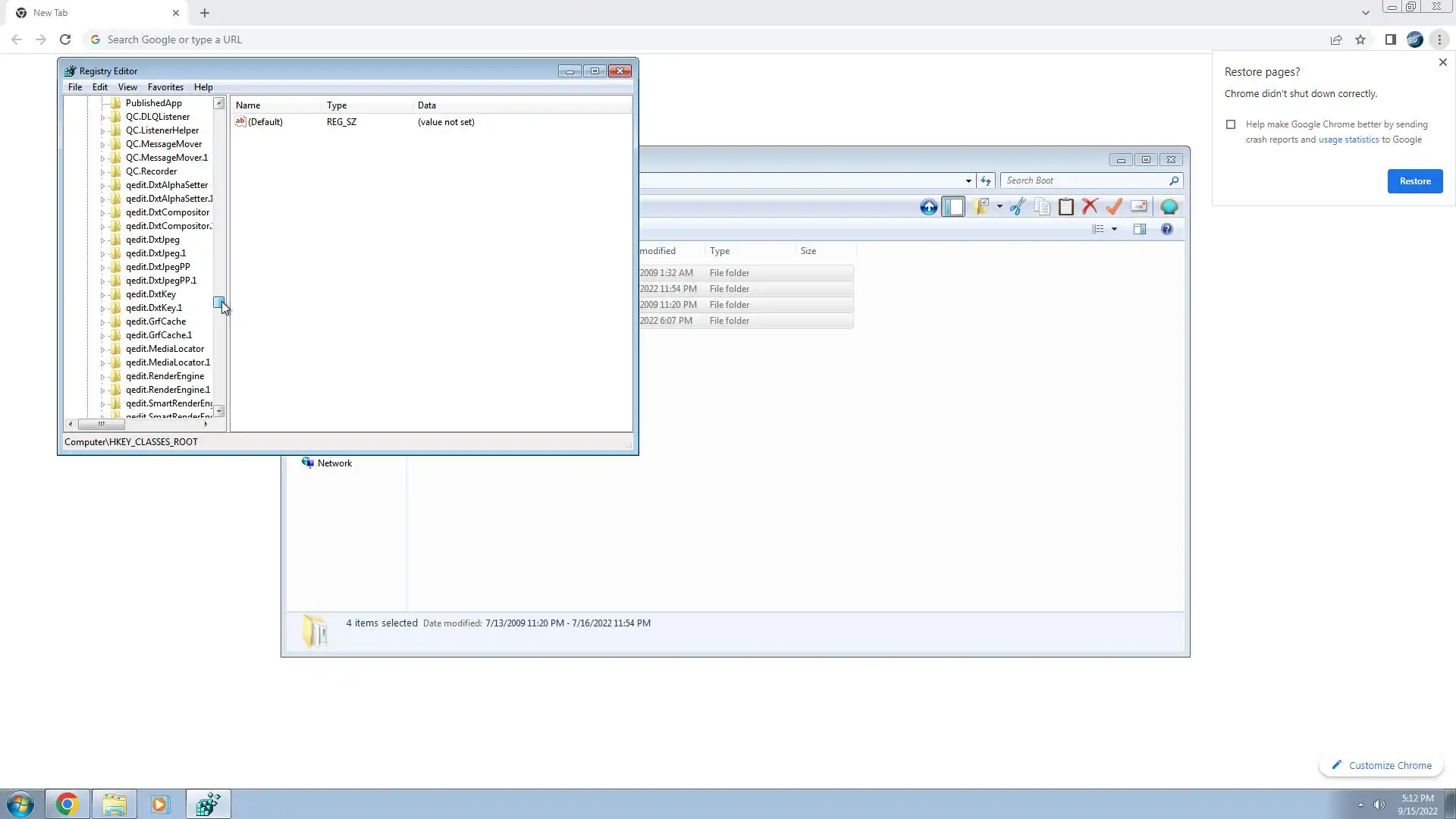Click the Explorer help question-mark icon
This screenshot has height=819, width=1456.
[1166, 229]
